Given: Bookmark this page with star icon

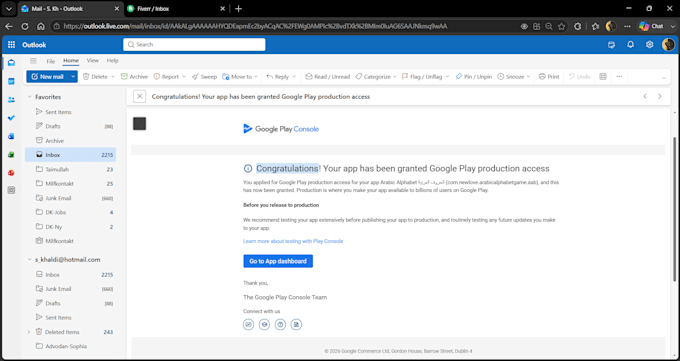Looking at the screenshot, I should [561, 26].
